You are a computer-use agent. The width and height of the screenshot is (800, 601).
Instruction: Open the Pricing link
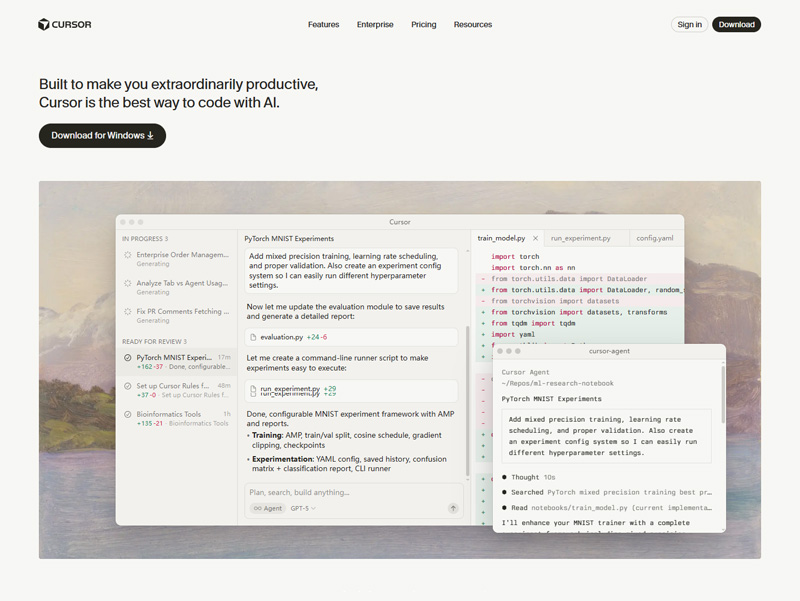coord(423,24)
